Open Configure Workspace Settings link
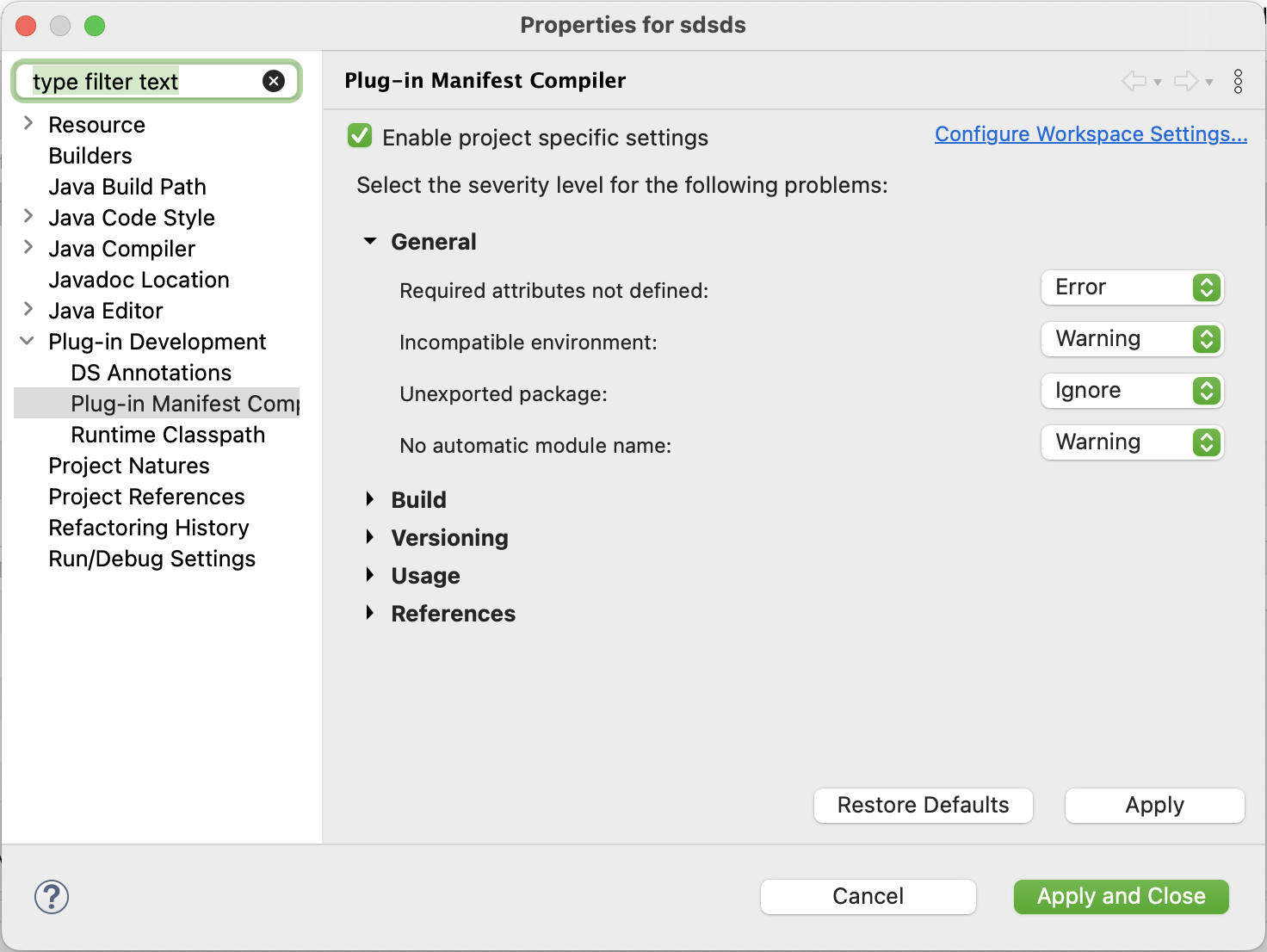 (x=1091, y=134)
